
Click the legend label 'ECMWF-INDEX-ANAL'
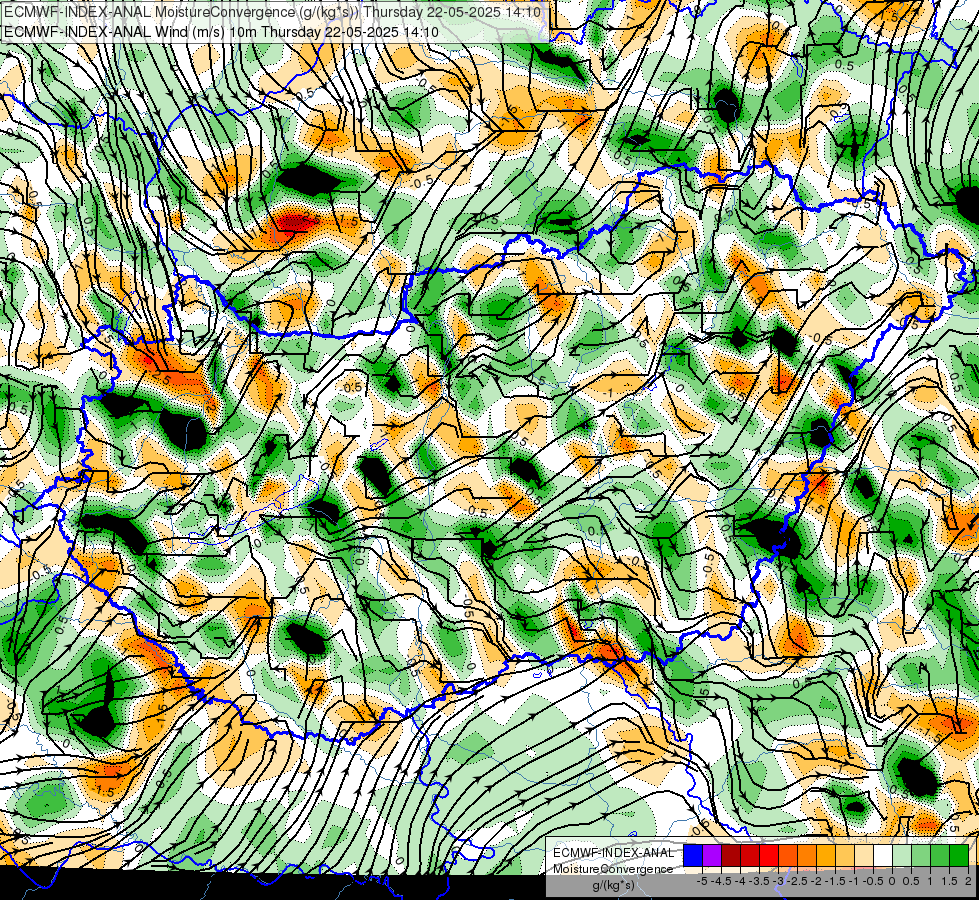point(613,853)
